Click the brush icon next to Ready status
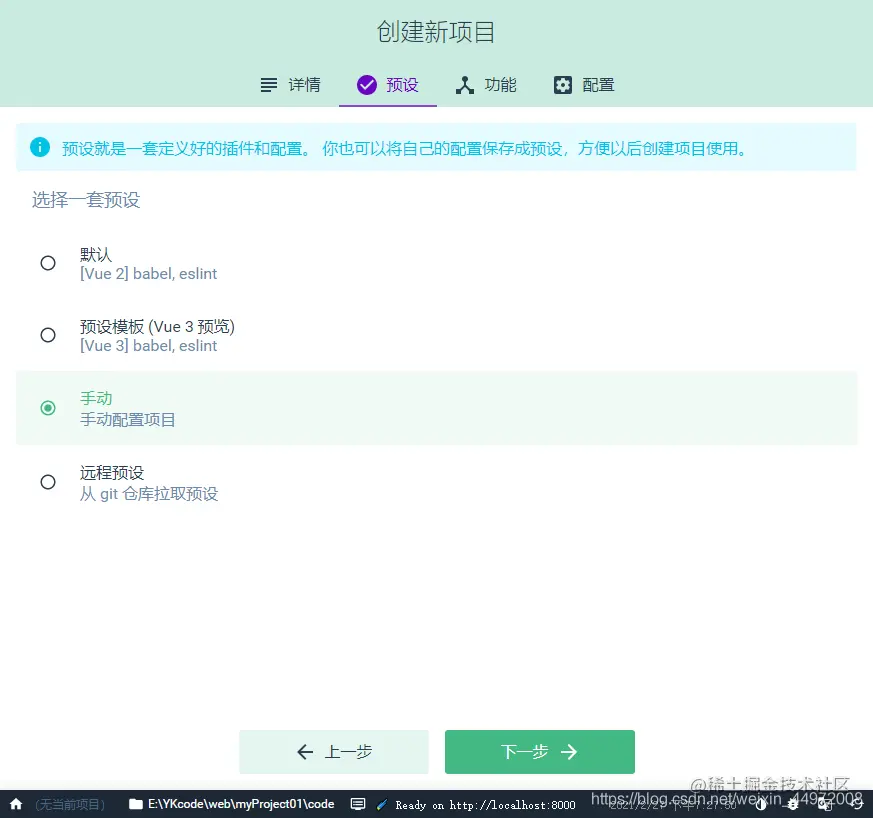 [x=380, y=804]
